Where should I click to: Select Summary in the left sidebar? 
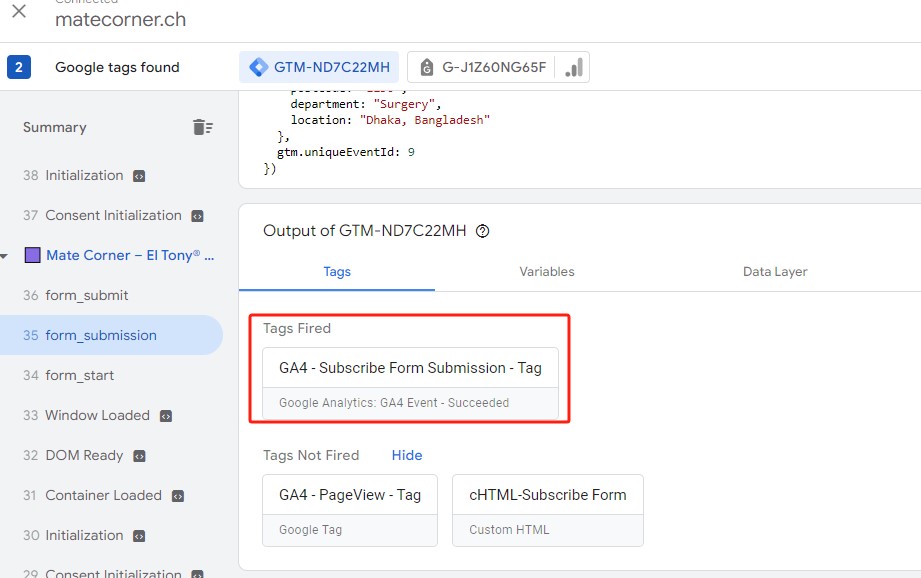(55, 127)
